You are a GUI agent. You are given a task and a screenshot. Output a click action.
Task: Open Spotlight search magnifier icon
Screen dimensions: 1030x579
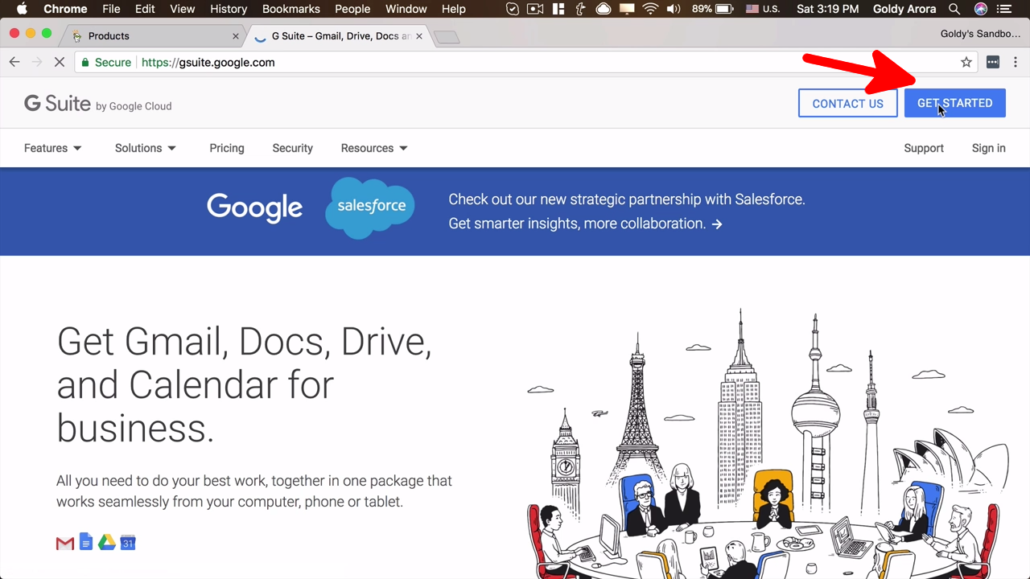coord(954,9)
